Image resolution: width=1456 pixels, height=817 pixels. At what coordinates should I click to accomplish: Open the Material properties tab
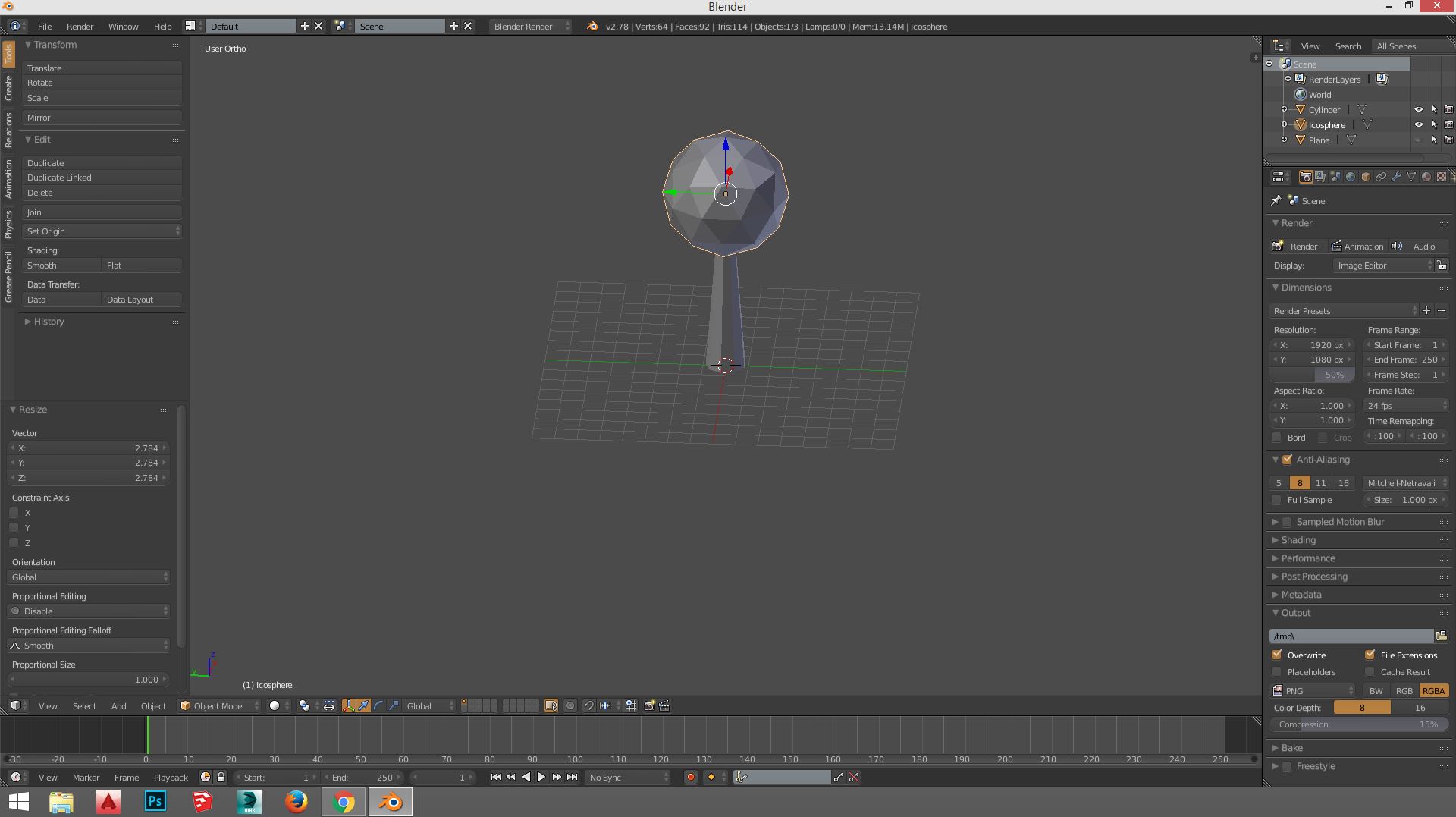(1426, 177)
